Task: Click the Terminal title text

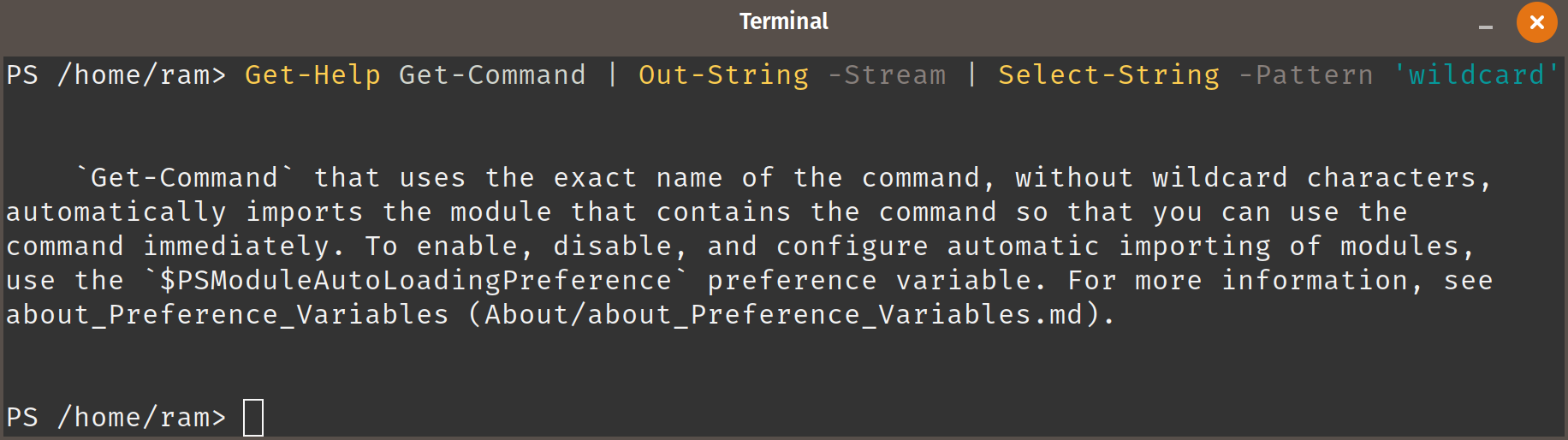Action: (x=783, y=21)
